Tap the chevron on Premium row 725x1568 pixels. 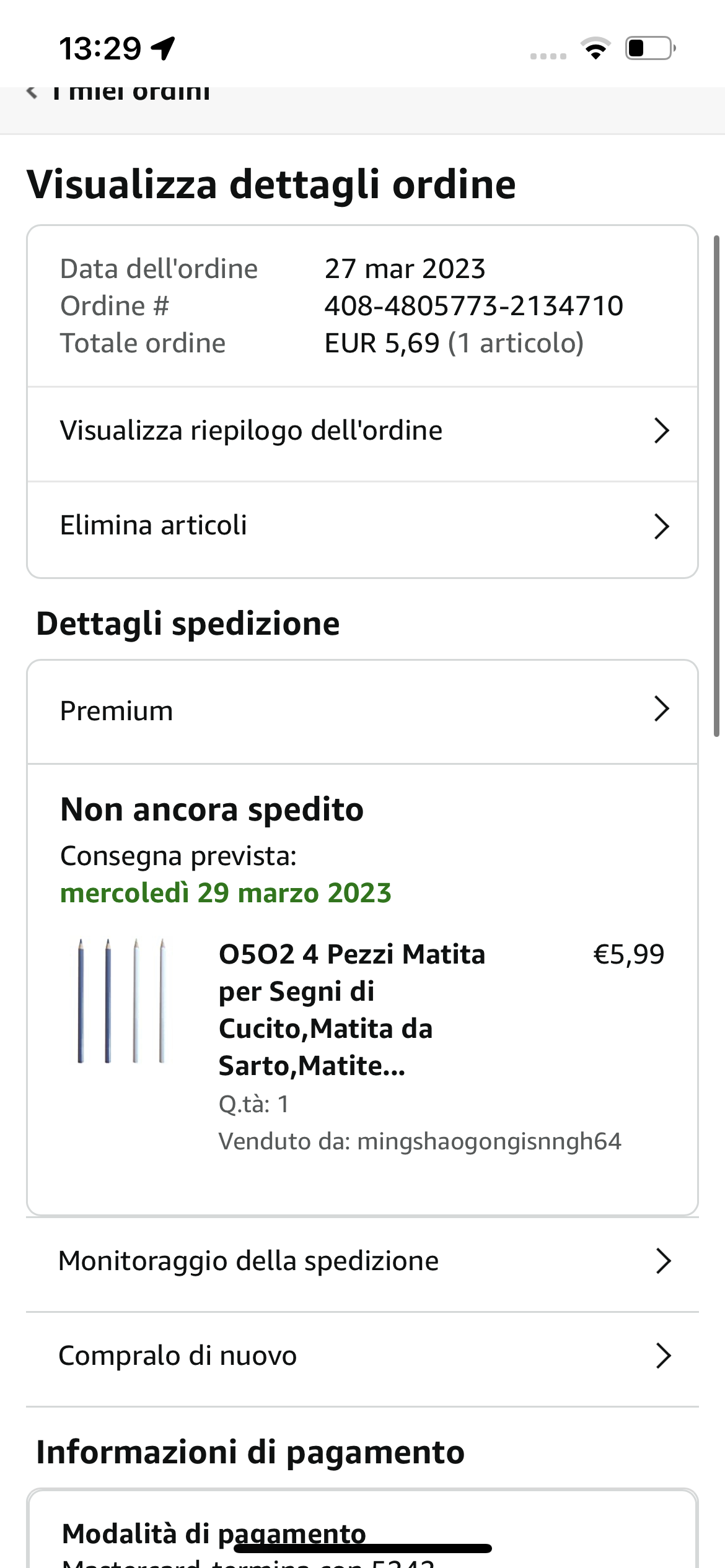(661, 709)
